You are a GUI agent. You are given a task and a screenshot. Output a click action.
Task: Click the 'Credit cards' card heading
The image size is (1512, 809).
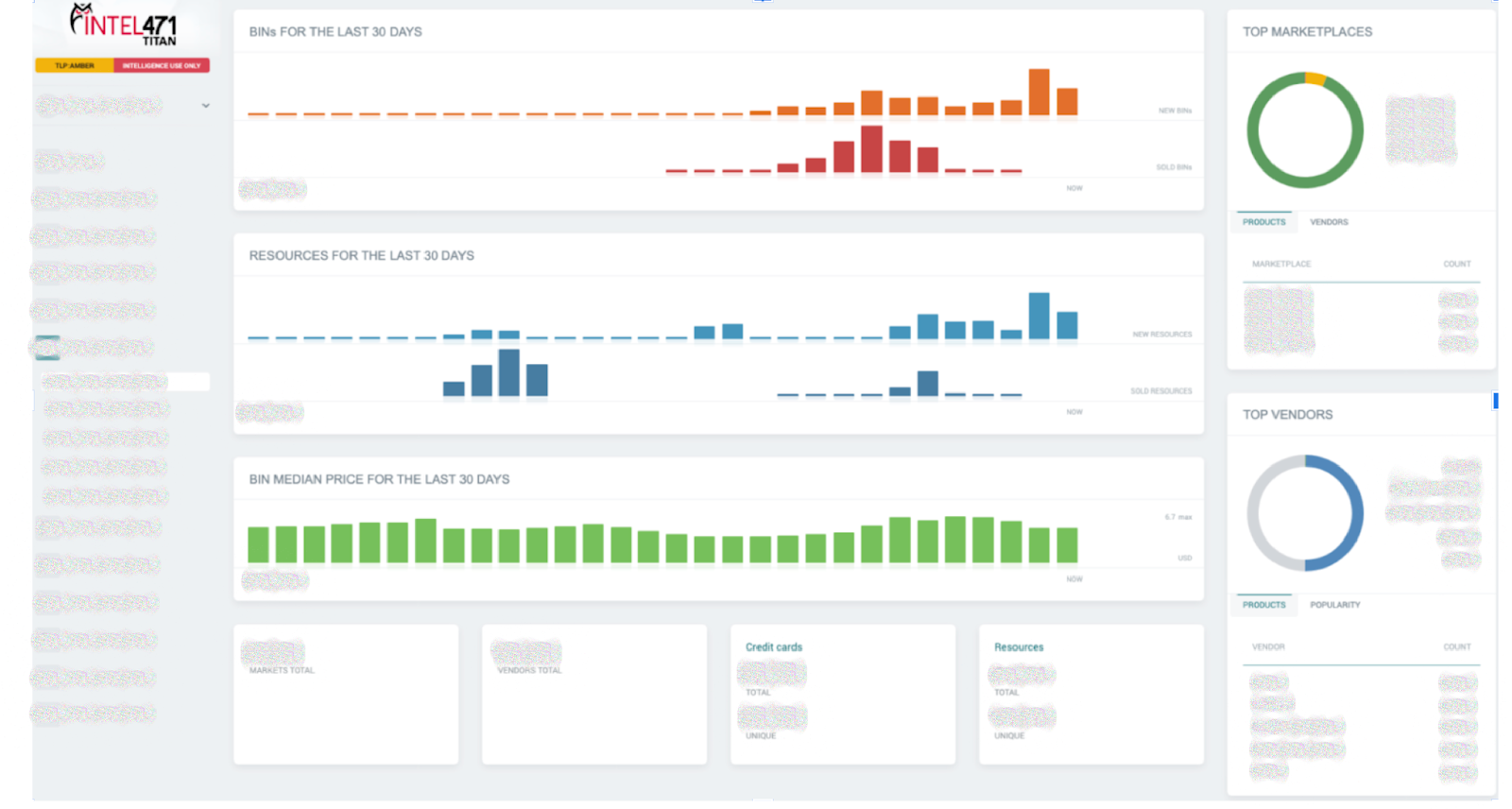(774, 647)
